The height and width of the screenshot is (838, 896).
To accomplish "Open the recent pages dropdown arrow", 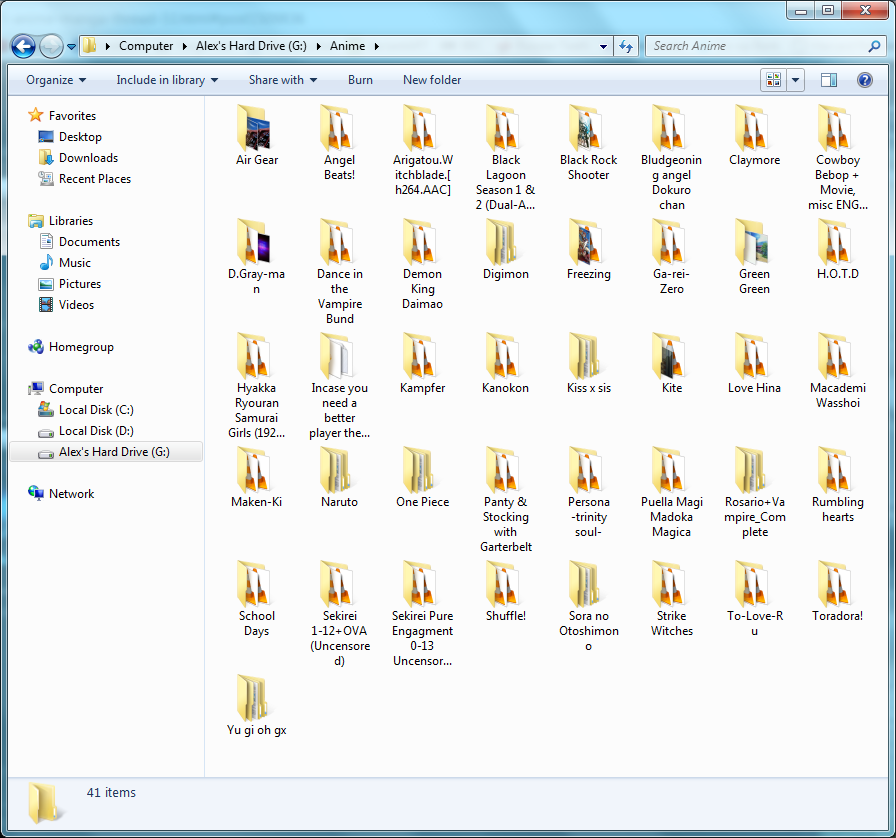I will (71, 47).
